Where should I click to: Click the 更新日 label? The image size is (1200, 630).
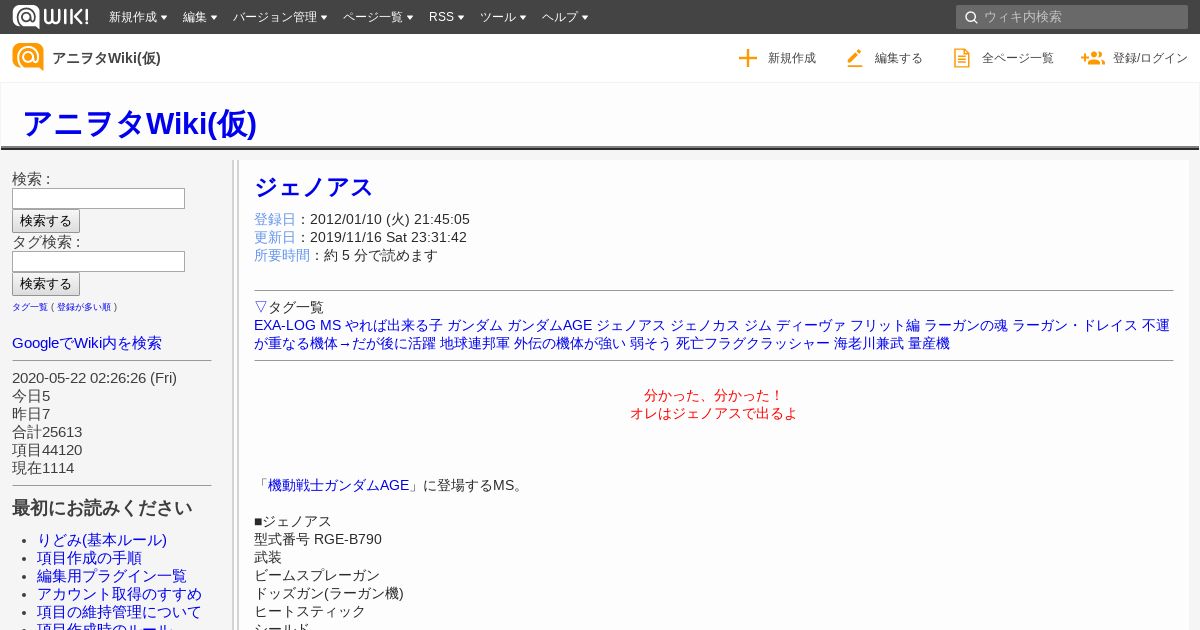(x=275, y=237)
